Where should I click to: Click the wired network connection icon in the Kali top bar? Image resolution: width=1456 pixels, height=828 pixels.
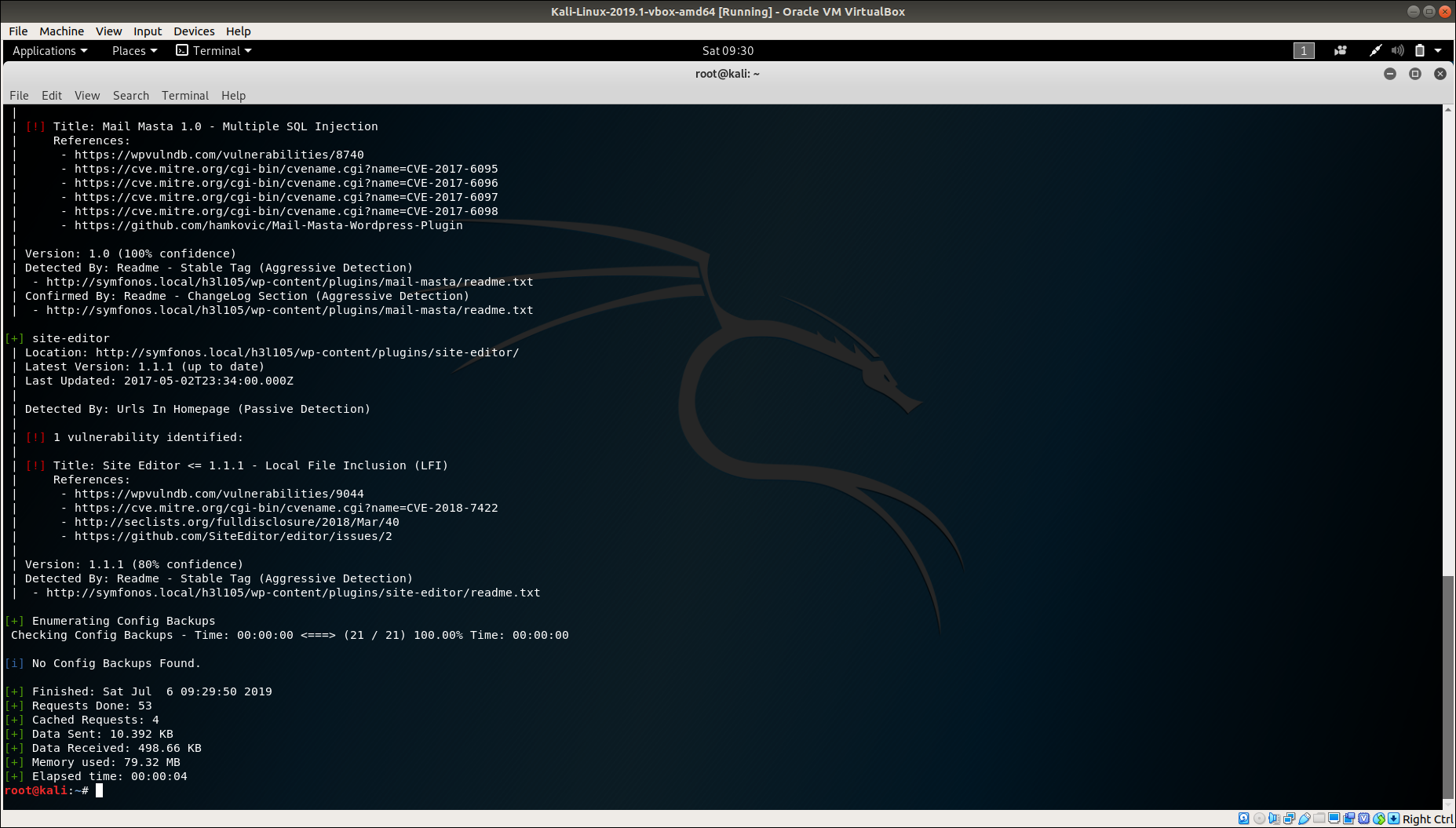[x=1375, y=50]
